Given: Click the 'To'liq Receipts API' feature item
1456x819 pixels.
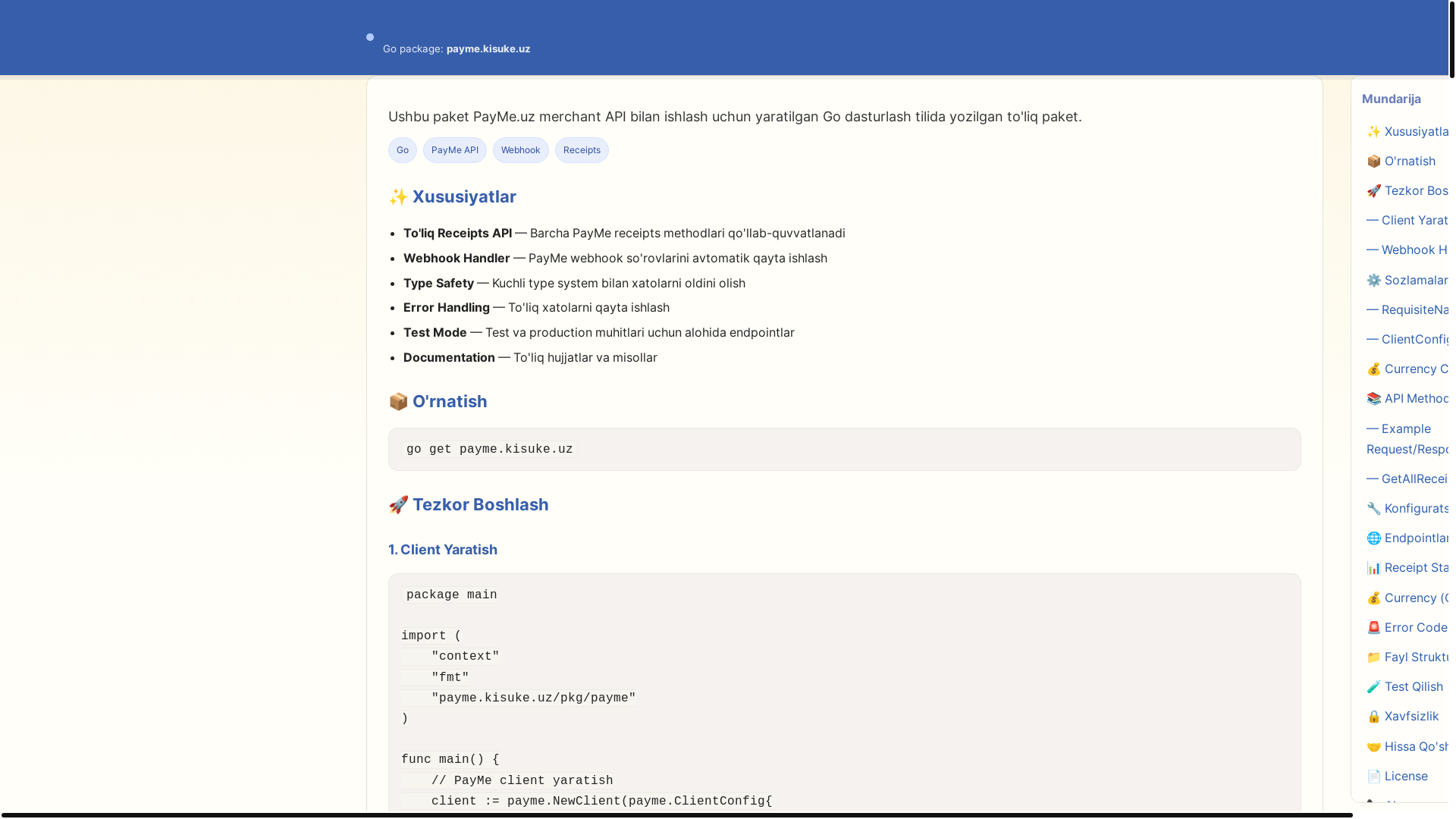Looking at the screenshot, I should click(624, 234).
